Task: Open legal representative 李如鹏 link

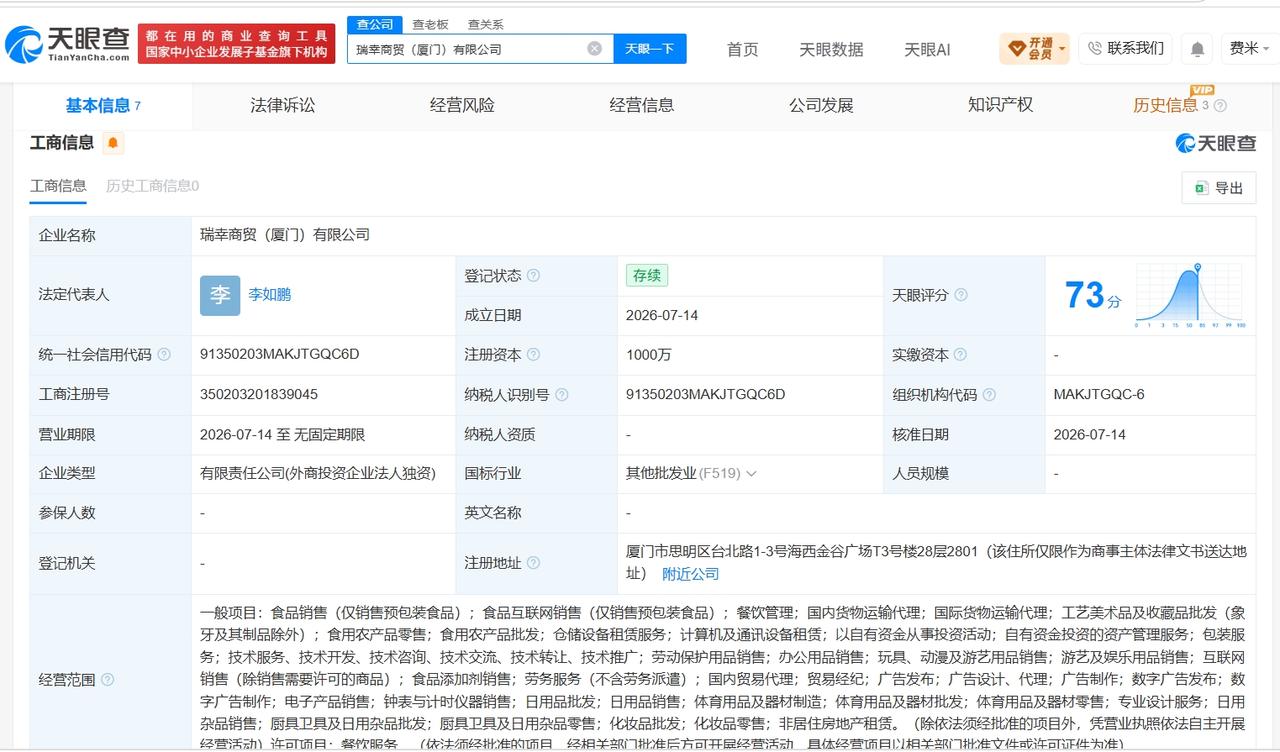Action: (270, 295)
